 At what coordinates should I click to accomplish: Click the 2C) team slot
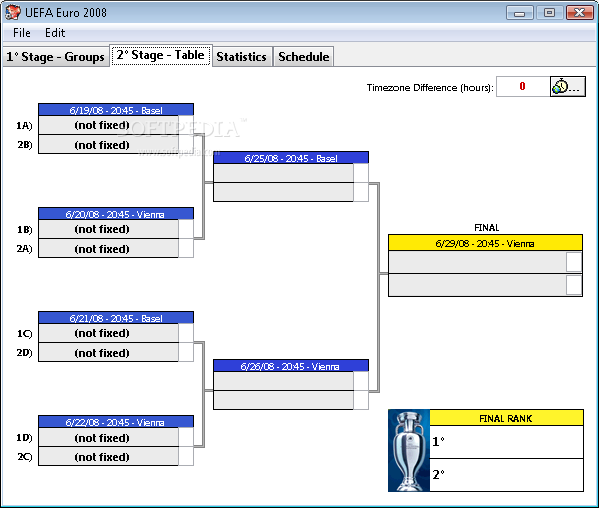point(108,456)
